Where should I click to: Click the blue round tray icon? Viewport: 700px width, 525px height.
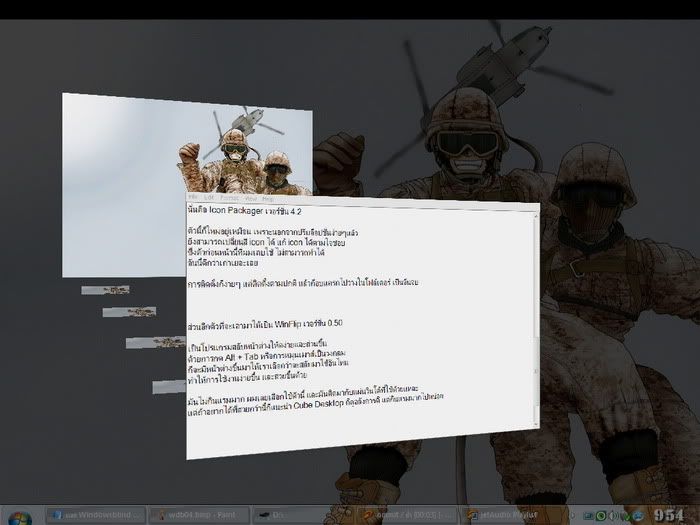(639, 516)
